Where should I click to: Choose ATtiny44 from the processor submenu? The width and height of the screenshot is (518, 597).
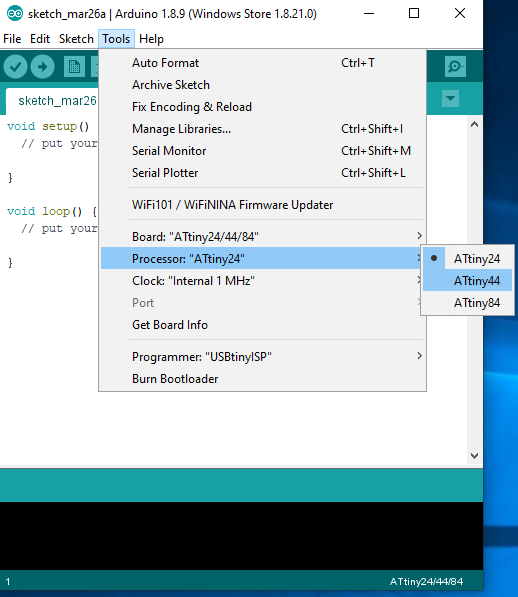pyautogui.click(x=467, y=281)
